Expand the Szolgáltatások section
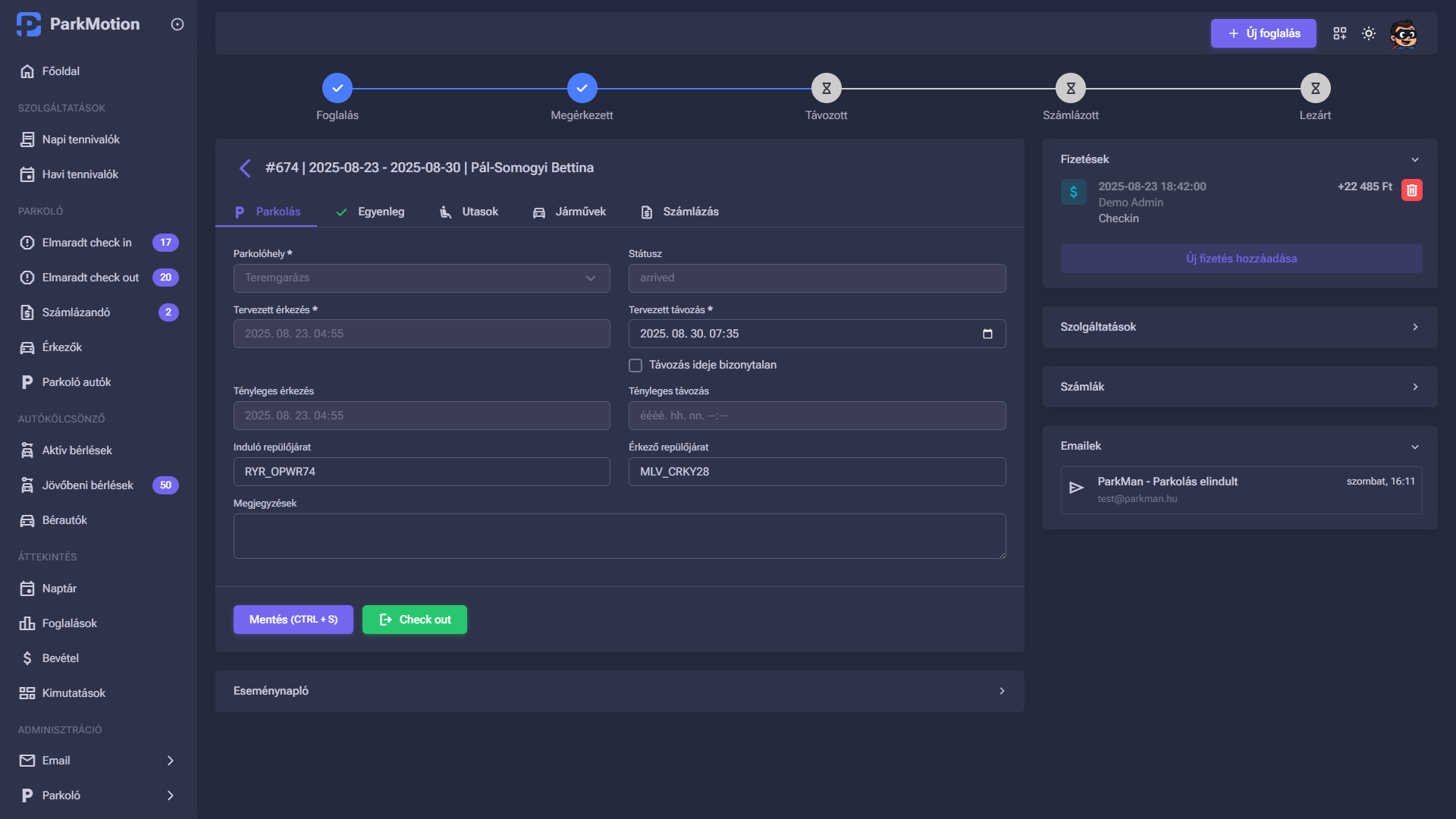Viewport: 1456px width, 819px height. click(x=1415, y=327)
